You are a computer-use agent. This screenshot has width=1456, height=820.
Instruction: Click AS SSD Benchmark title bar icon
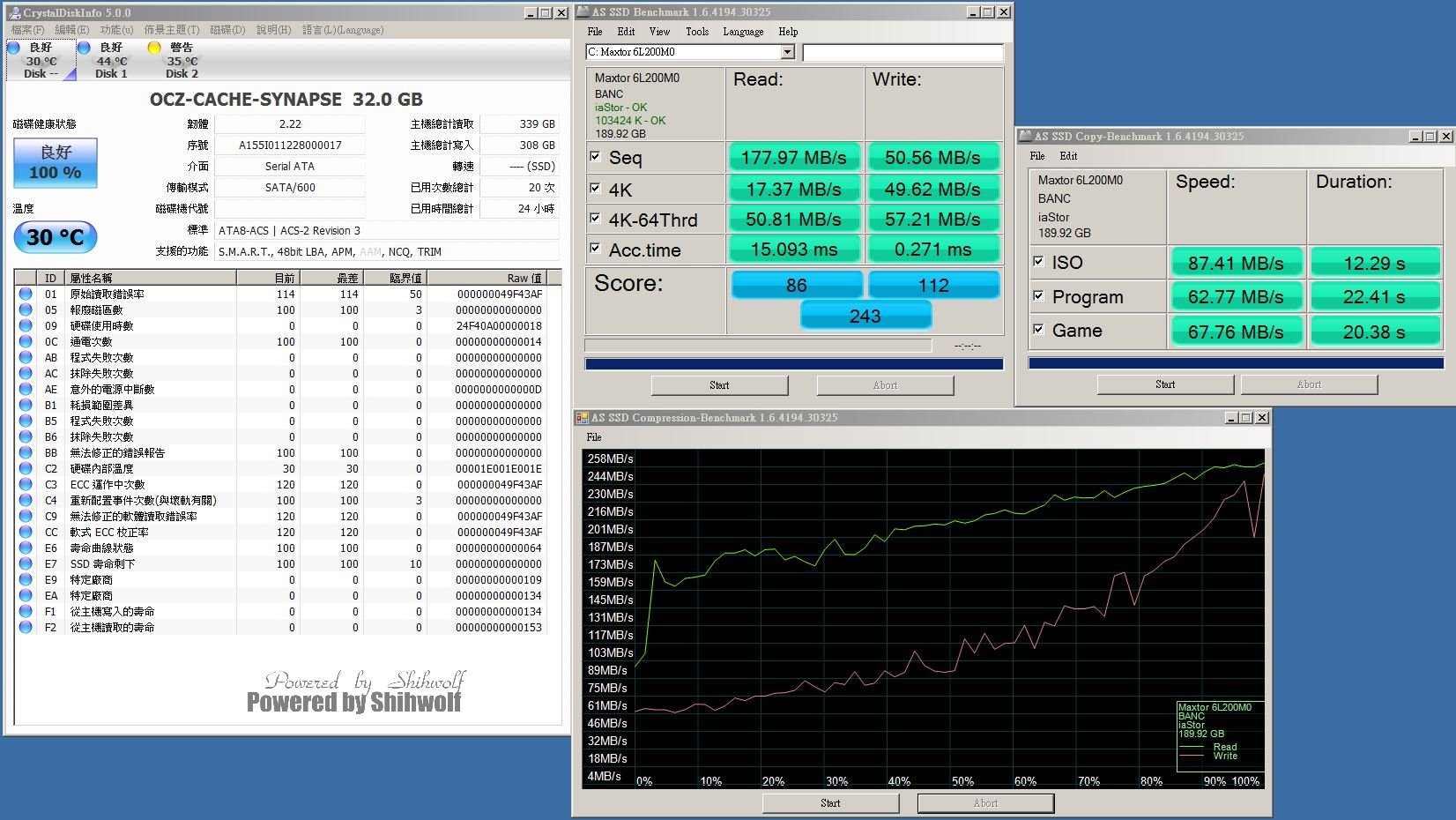coord(583,12)
